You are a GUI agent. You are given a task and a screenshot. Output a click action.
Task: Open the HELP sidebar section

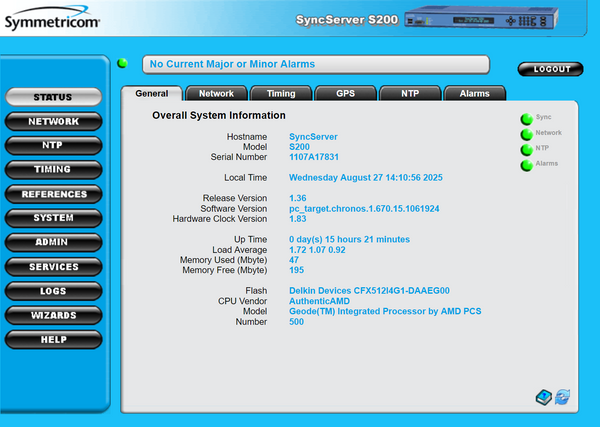coord(53,339)
